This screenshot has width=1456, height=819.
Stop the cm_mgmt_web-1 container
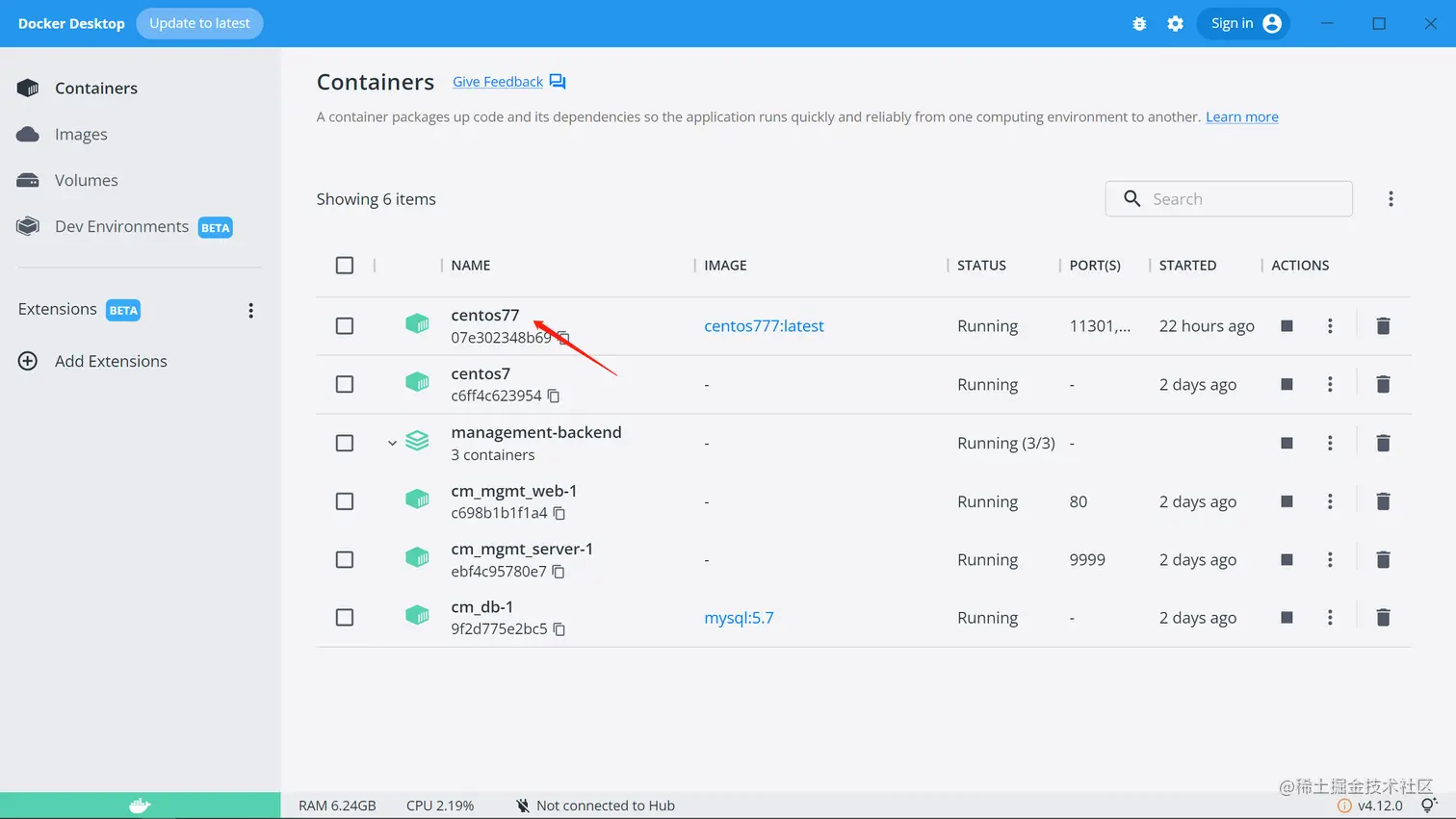1287,501
